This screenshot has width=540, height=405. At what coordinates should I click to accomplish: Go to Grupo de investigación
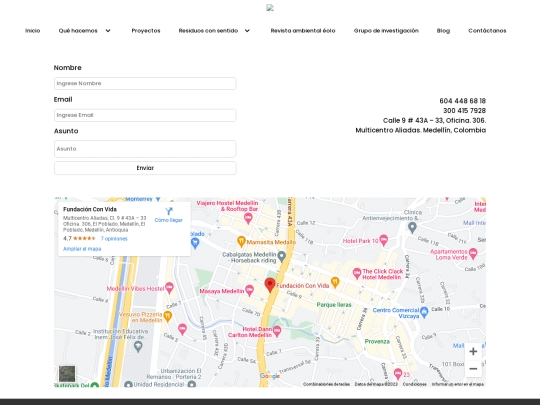click(386, 31)
